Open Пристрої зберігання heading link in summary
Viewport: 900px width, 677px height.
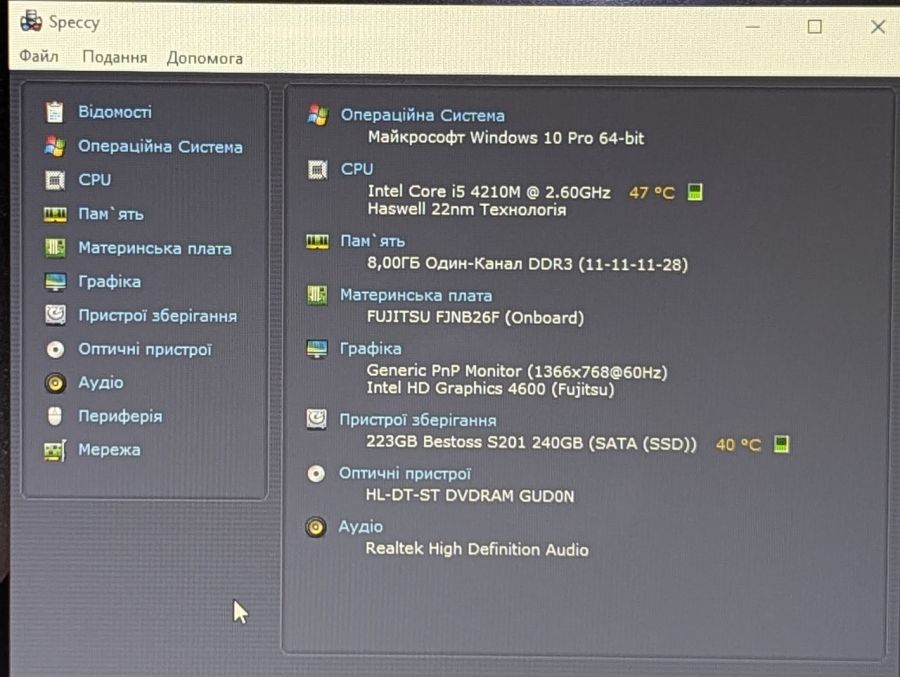point(418,420)
